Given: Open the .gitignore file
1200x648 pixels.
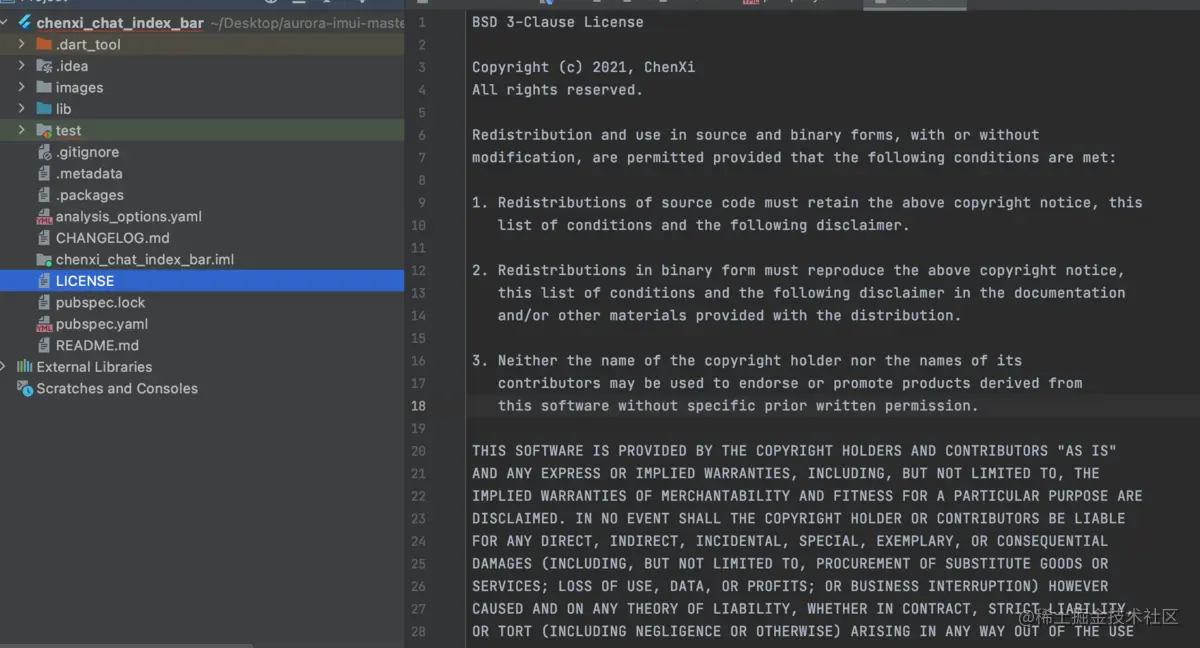Looking at the screenshot, I should tap(87, 152).
